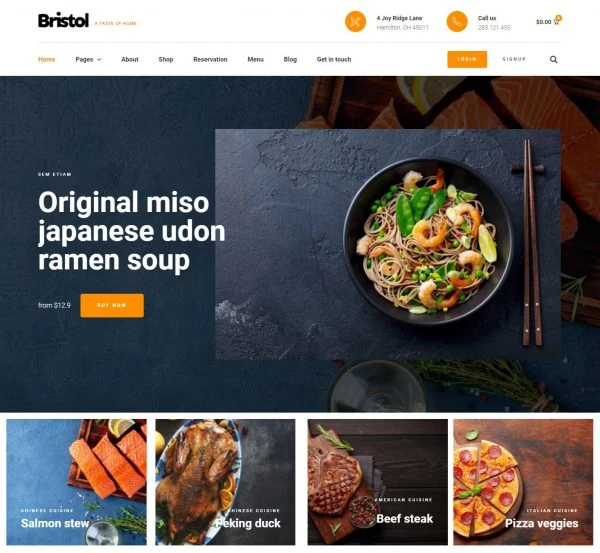
Task: Click the Bristol logo
Action: click(x=64, y=21)
